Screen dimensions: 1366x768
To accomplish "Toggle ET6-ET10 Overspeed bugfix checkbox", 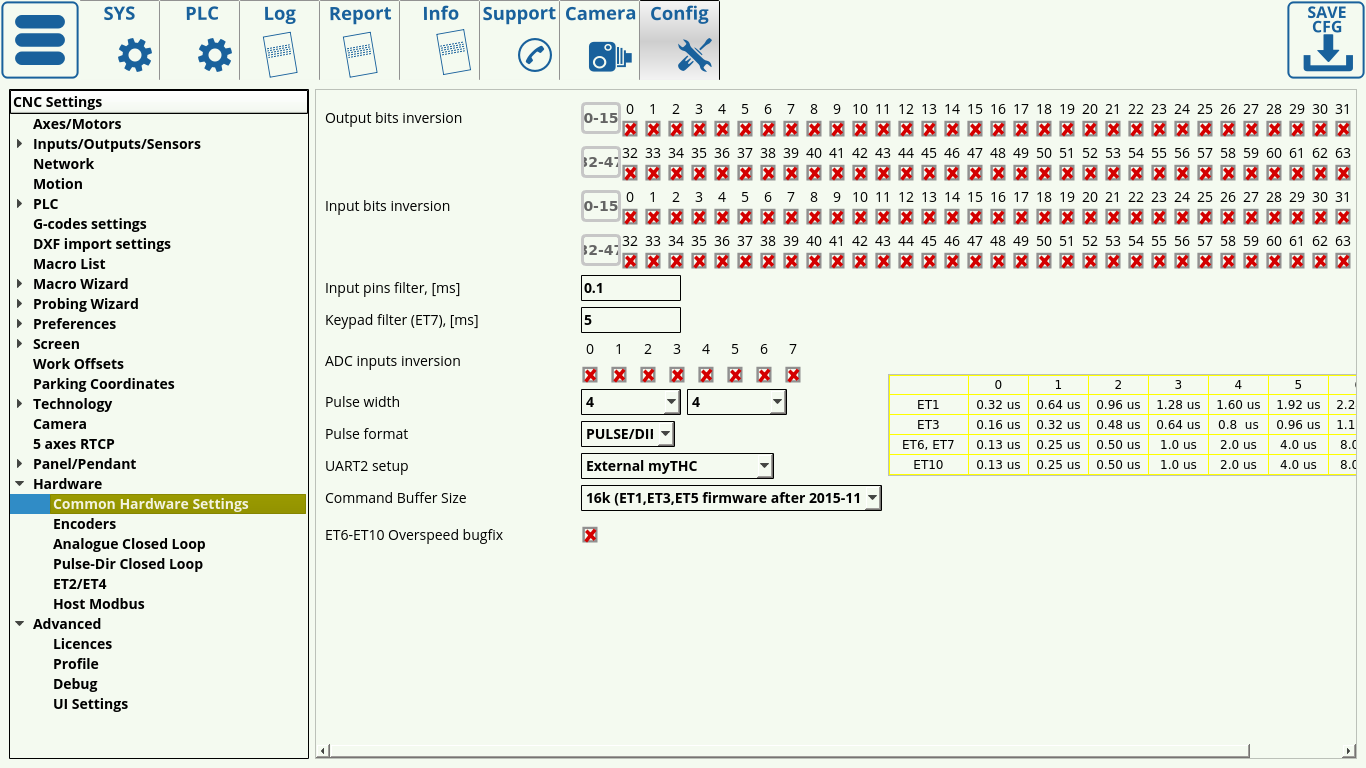I will tap(590, 535).
